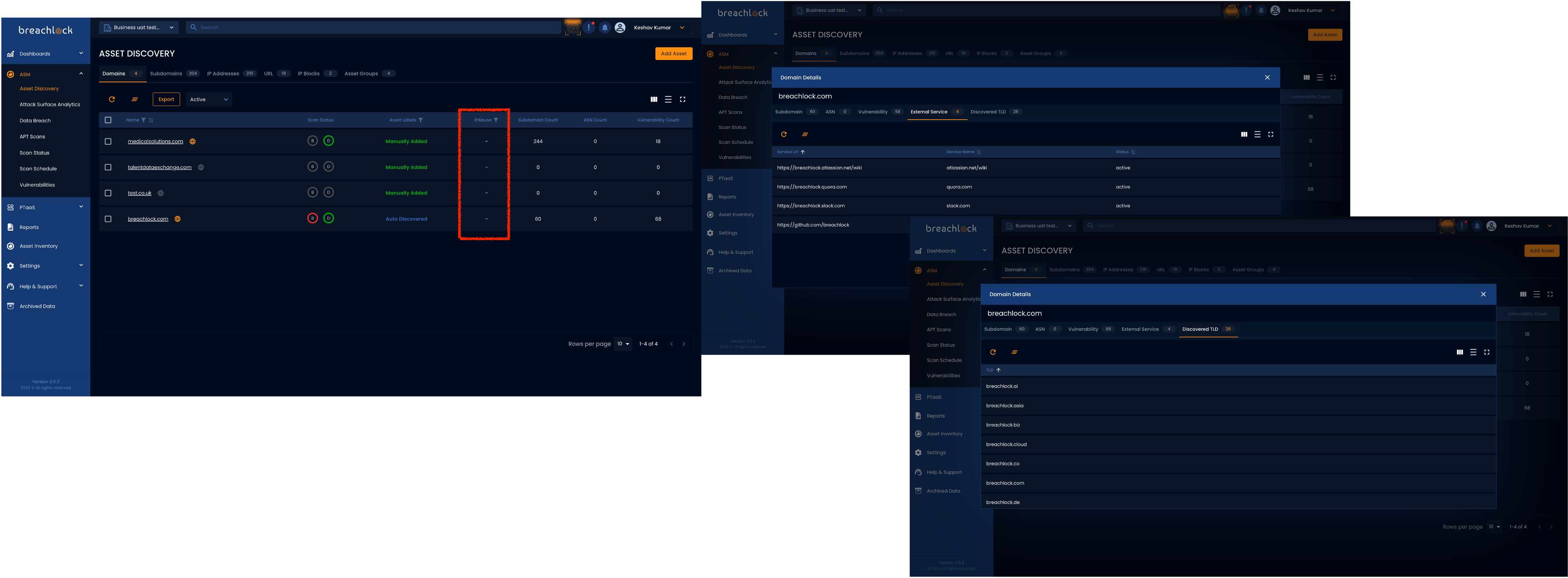Screen dimensions: 1568x578
Task: Check the talentdataexchange.com row checkbox
Action: [x=108, y=168]
